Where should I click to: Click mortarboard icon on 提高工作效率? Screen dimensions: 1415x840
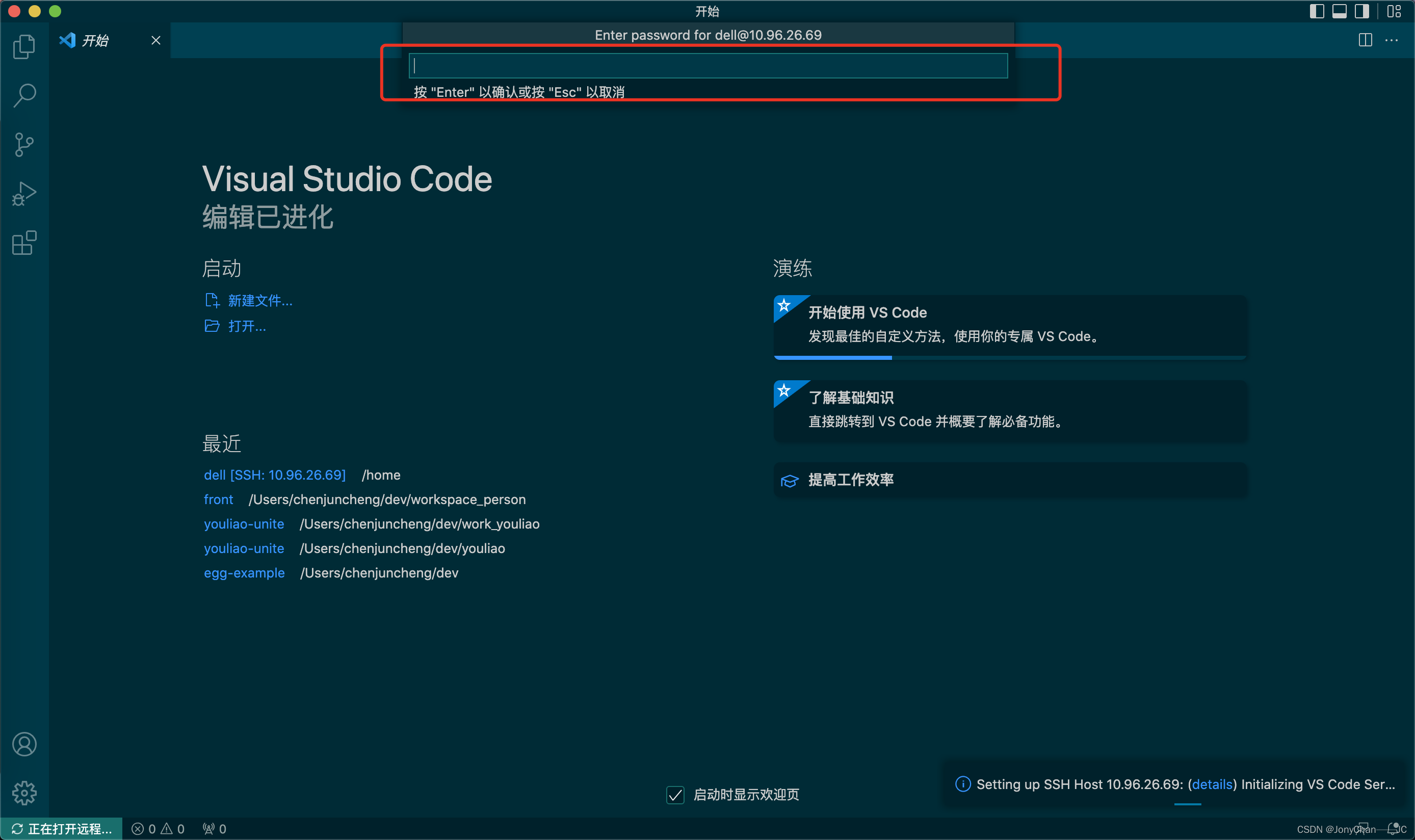(790, 481)
